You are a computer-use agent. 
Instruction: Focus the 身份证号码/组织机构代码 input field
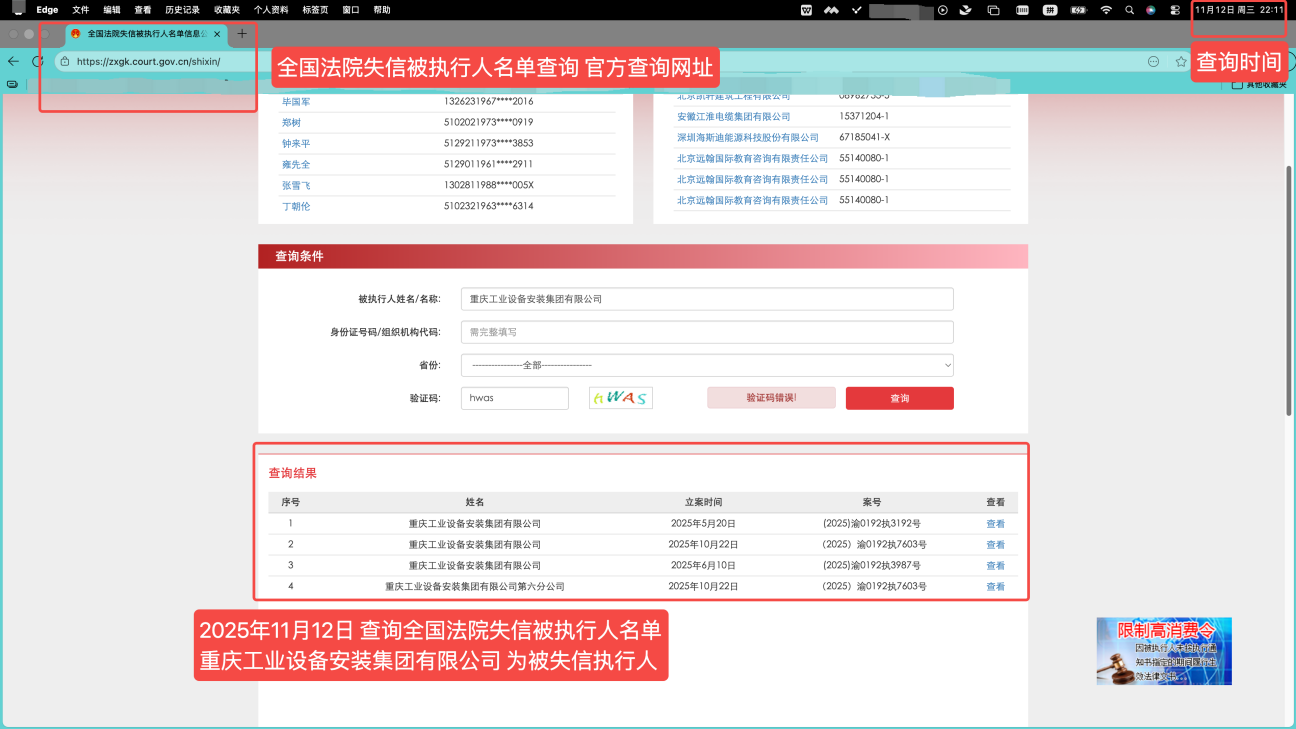point(707,332)
